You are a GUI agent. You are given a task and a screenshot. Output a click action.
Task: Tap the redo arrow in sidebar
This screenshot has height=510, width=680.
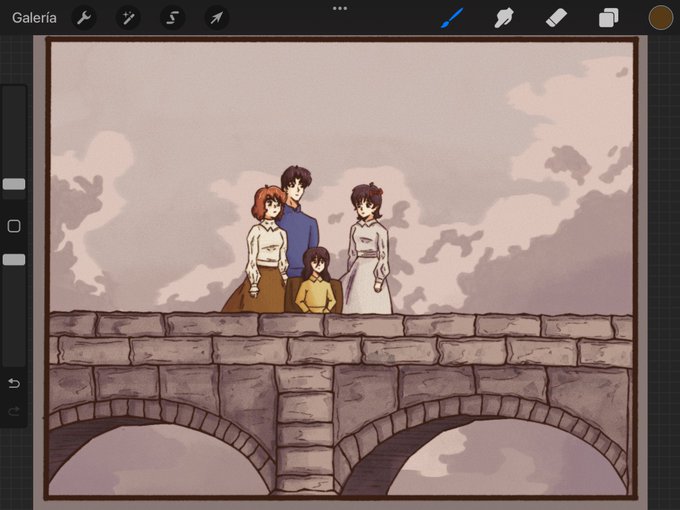coord(14,410)
